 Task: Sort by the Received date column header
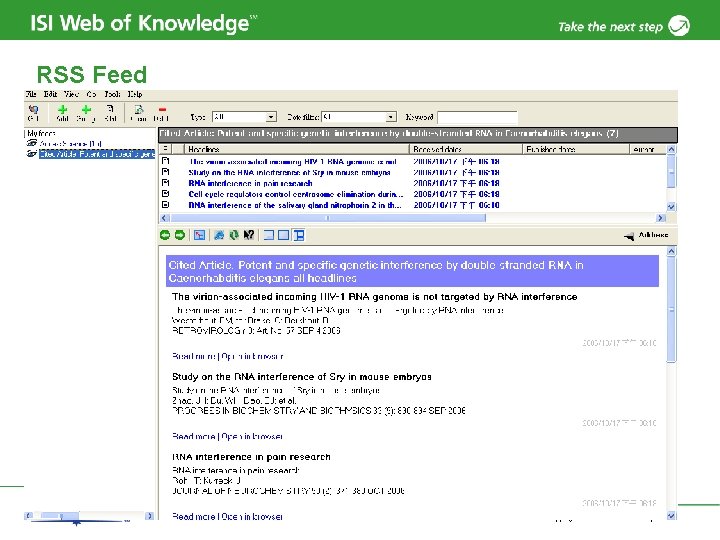point(466,149)
